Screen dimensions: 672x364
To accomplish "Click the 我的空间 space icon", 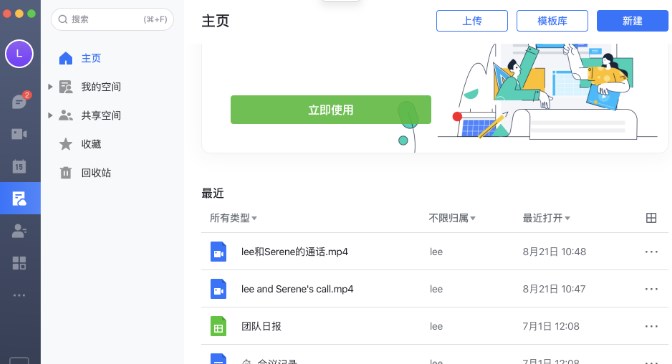I will (66, 87).
